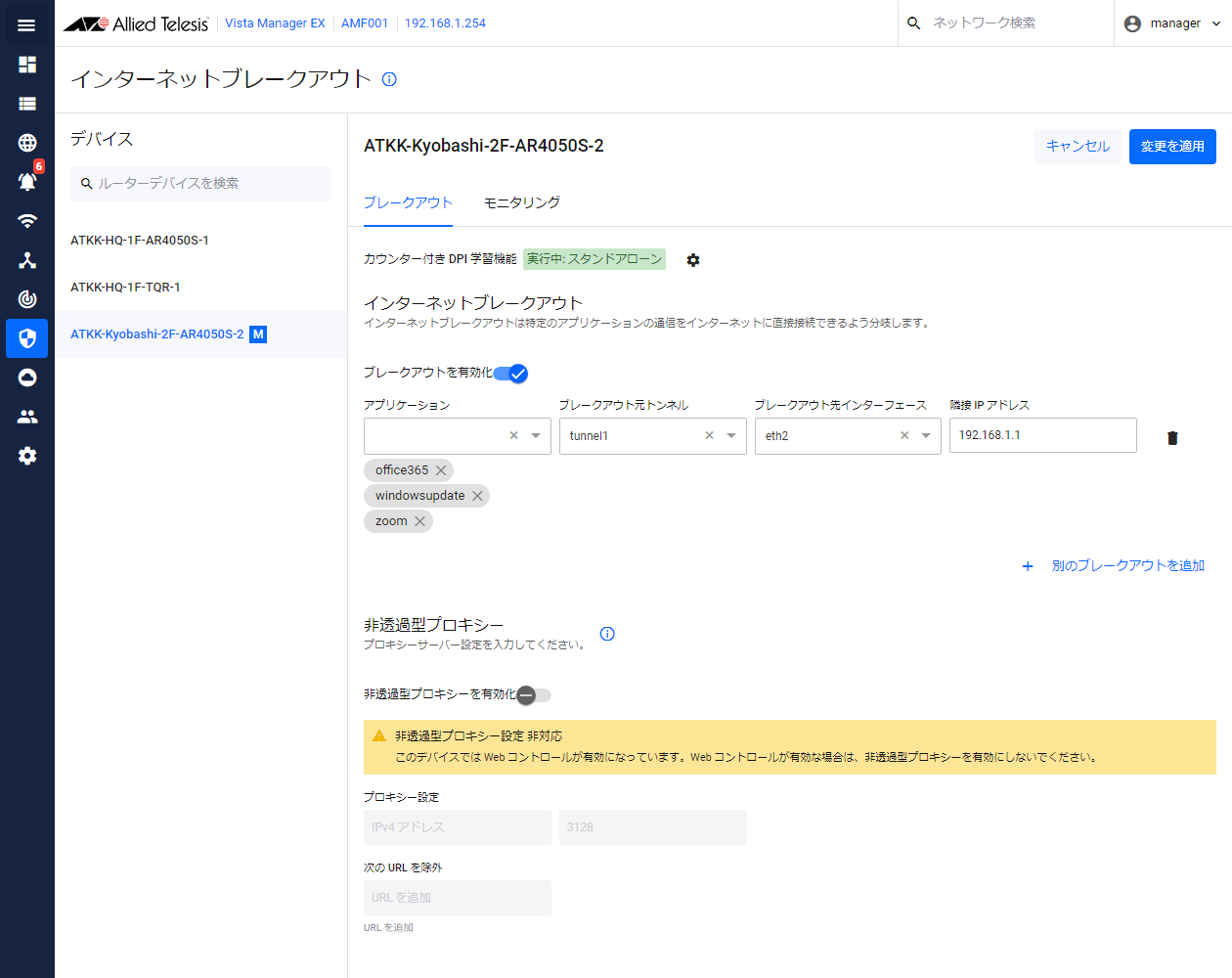The image size is (1232, 978).
Task: Delete the breakout row with trash icon
Action: [1172, 438]
